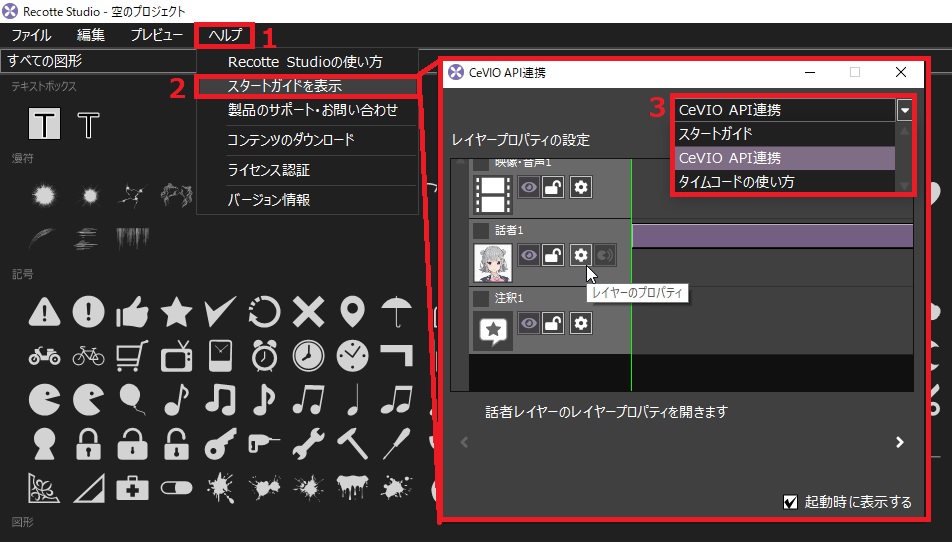Open the guide topic combo box arrow
Image resolution: width=952 pixels, height=542 pixels.
(x=905, y=110)
